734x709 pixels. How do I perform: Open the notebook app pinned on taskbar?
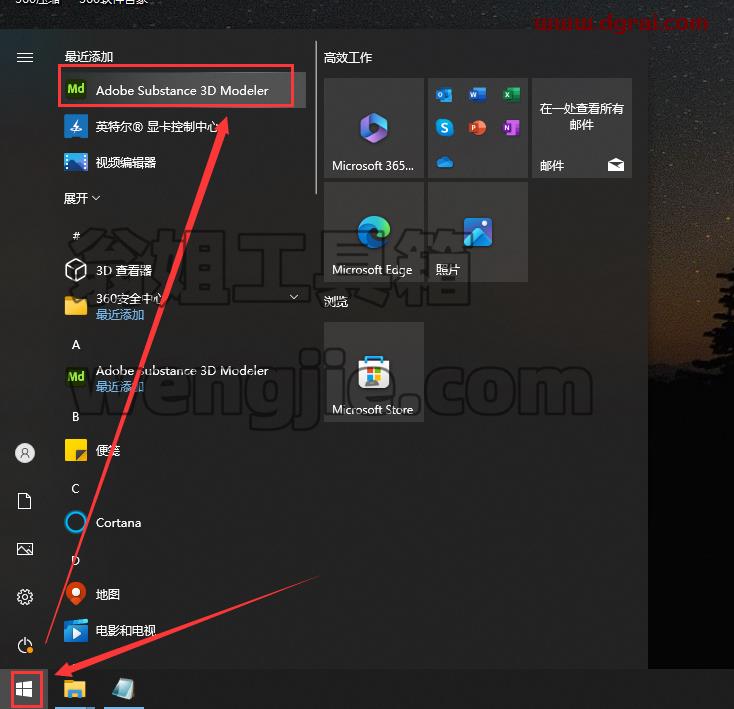point(124,689)
